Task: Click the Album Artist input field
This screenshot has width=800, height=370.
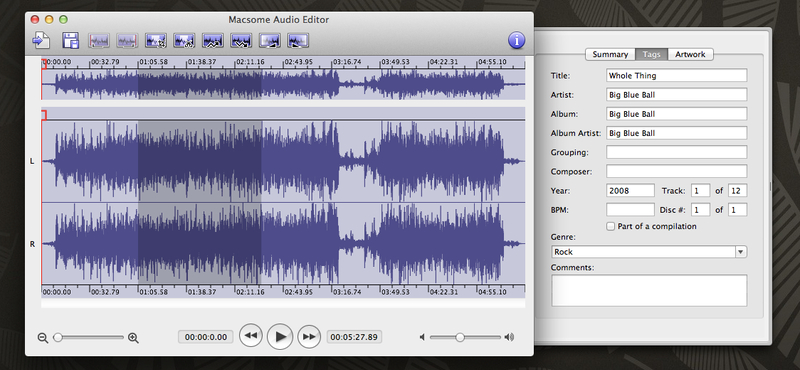Action: [677, 133]
